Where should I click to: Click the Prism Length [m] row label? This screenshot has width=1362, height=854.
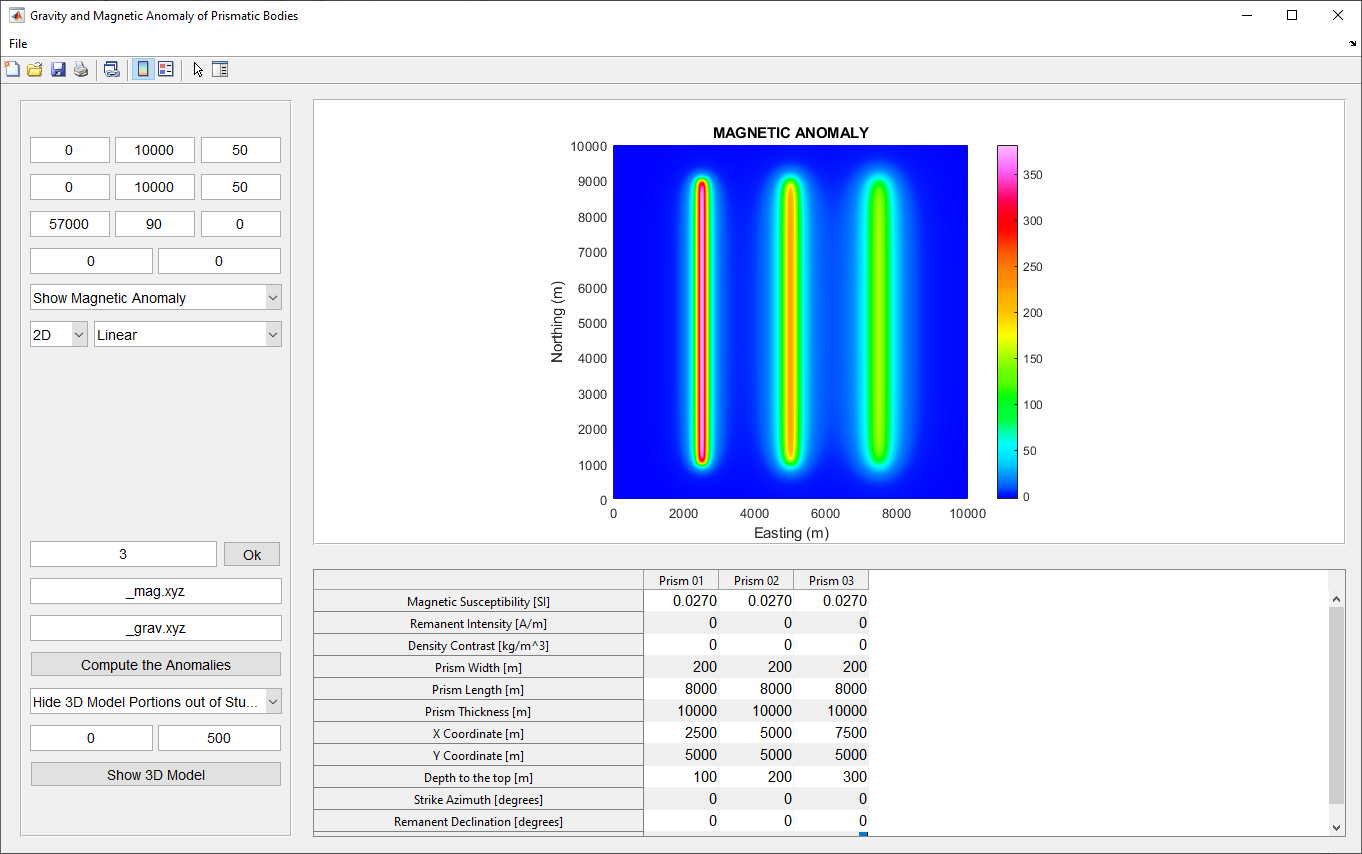pyautogui.click(x=478, y=689)
